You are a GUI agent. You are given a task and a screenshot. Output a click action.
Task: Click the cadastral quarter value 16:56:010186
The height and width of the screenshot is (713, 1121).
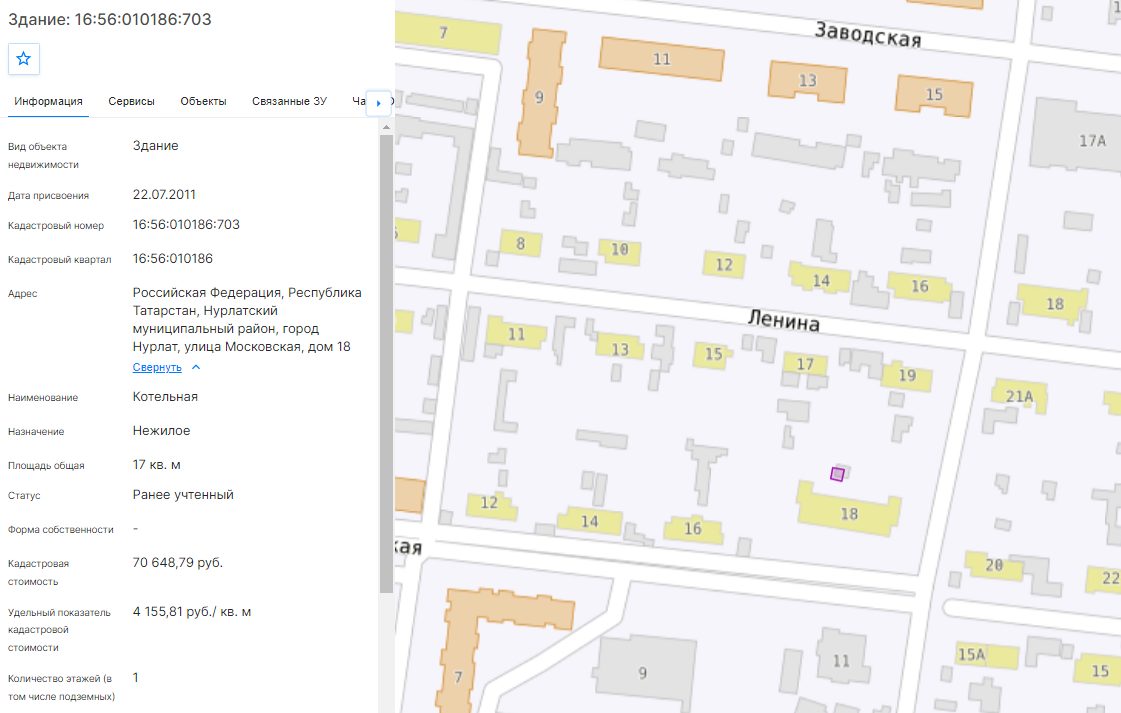coord(172,259)
